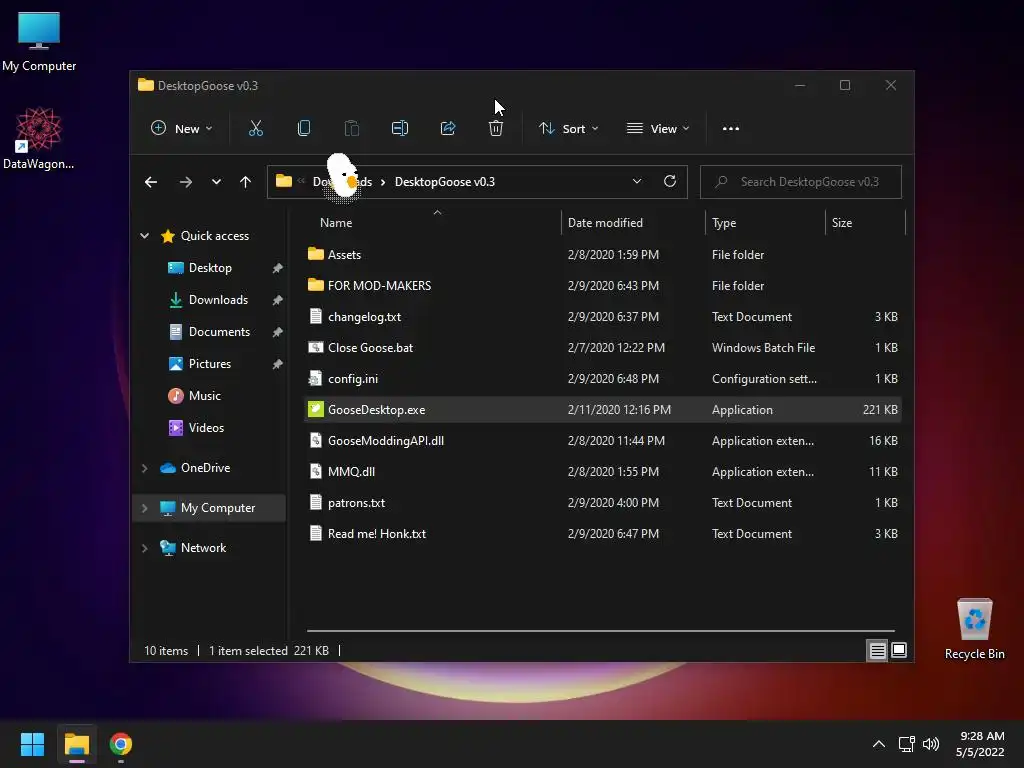
Task: Select Read me! Honk.txt file
Action: point(603,534)
